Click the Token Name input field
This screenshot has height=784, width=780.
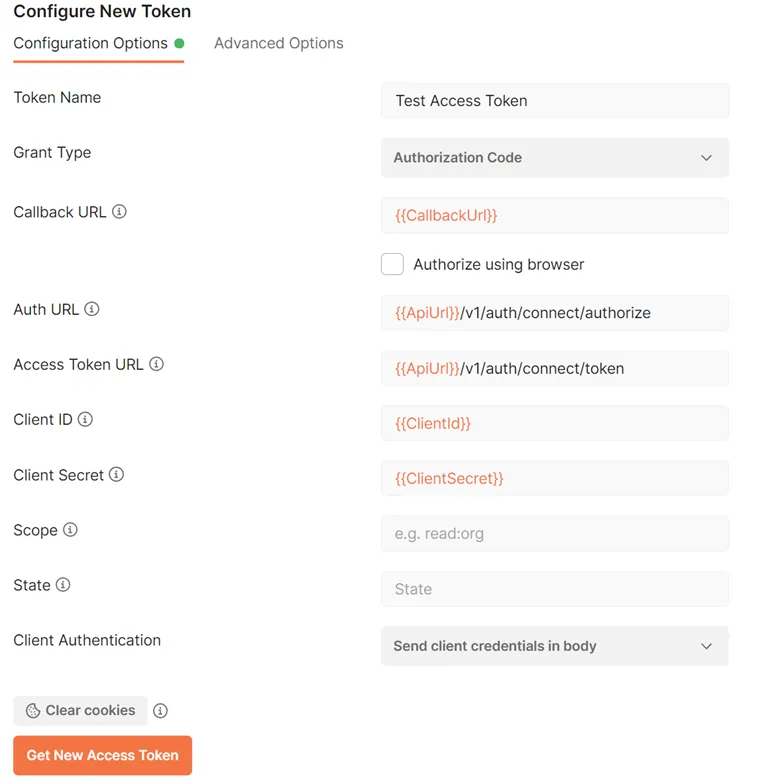554,101
